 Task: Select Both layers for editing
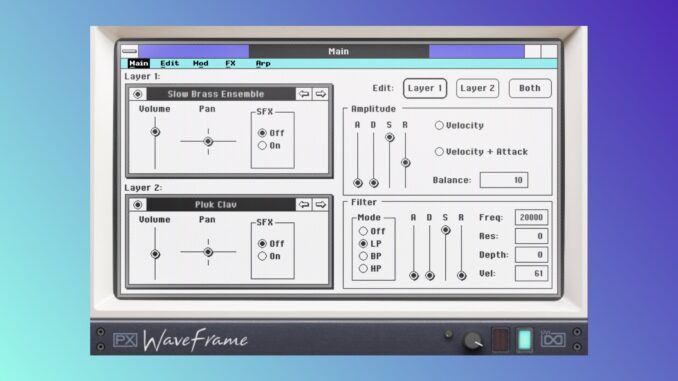click(530, 88)
